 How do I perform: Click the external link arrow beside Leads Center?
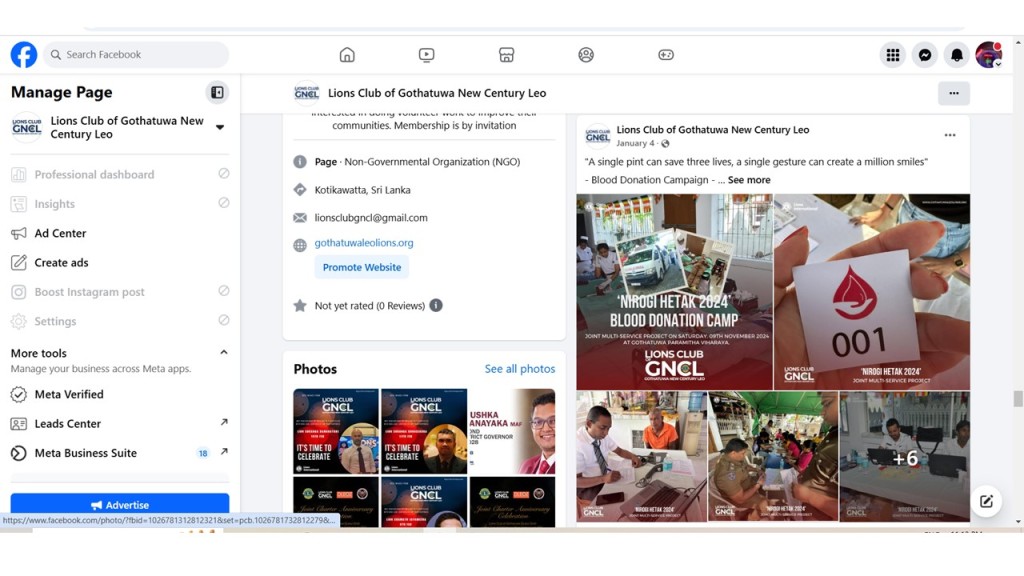point(224,423)
